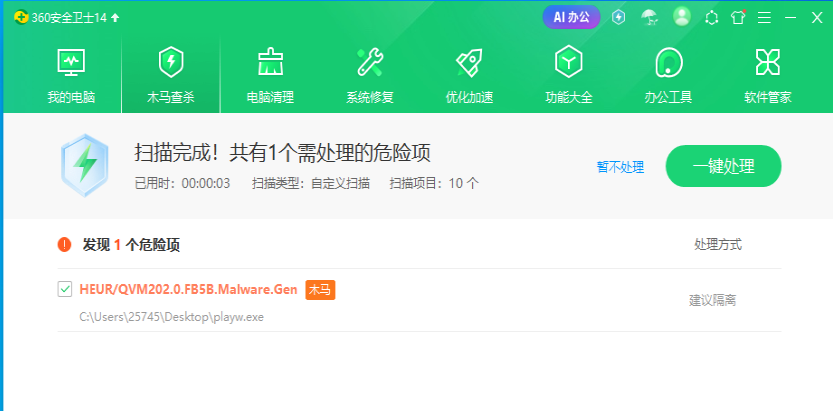Viewport: 833px width, 411px height.
Task: Open 系统修复 wrench icon
Action: coord(370,63)
